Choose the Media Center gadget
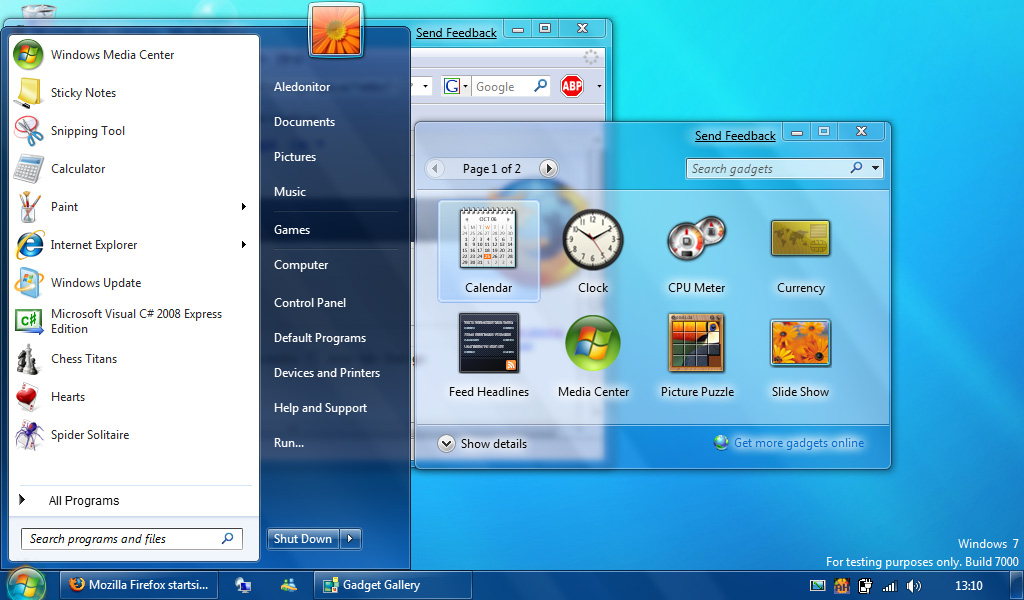The width and height of the screenshot is (1024, 600). coord(593,356)
